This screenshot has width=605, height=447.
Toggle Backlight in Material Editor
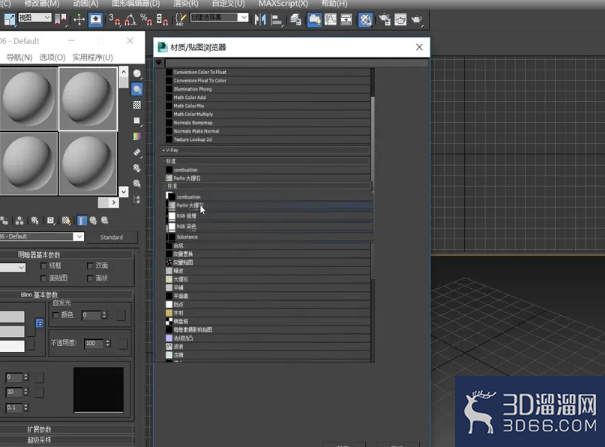(x=137, y=89)
